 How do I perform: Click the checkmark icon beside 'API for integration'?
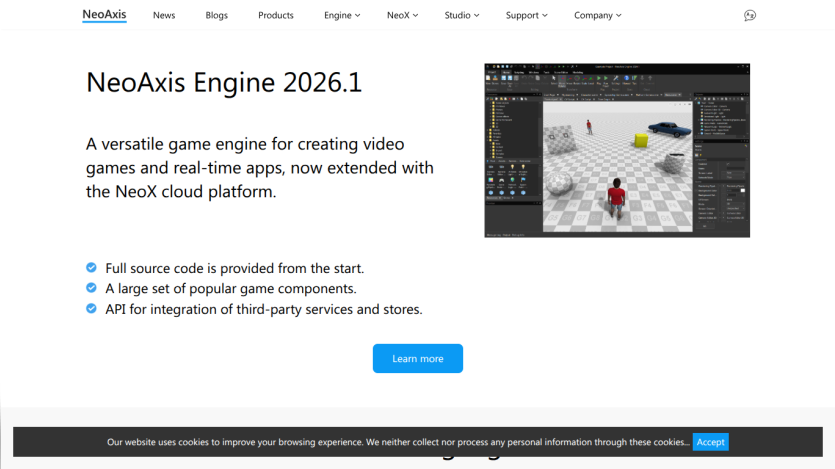[x=92, y=308]
